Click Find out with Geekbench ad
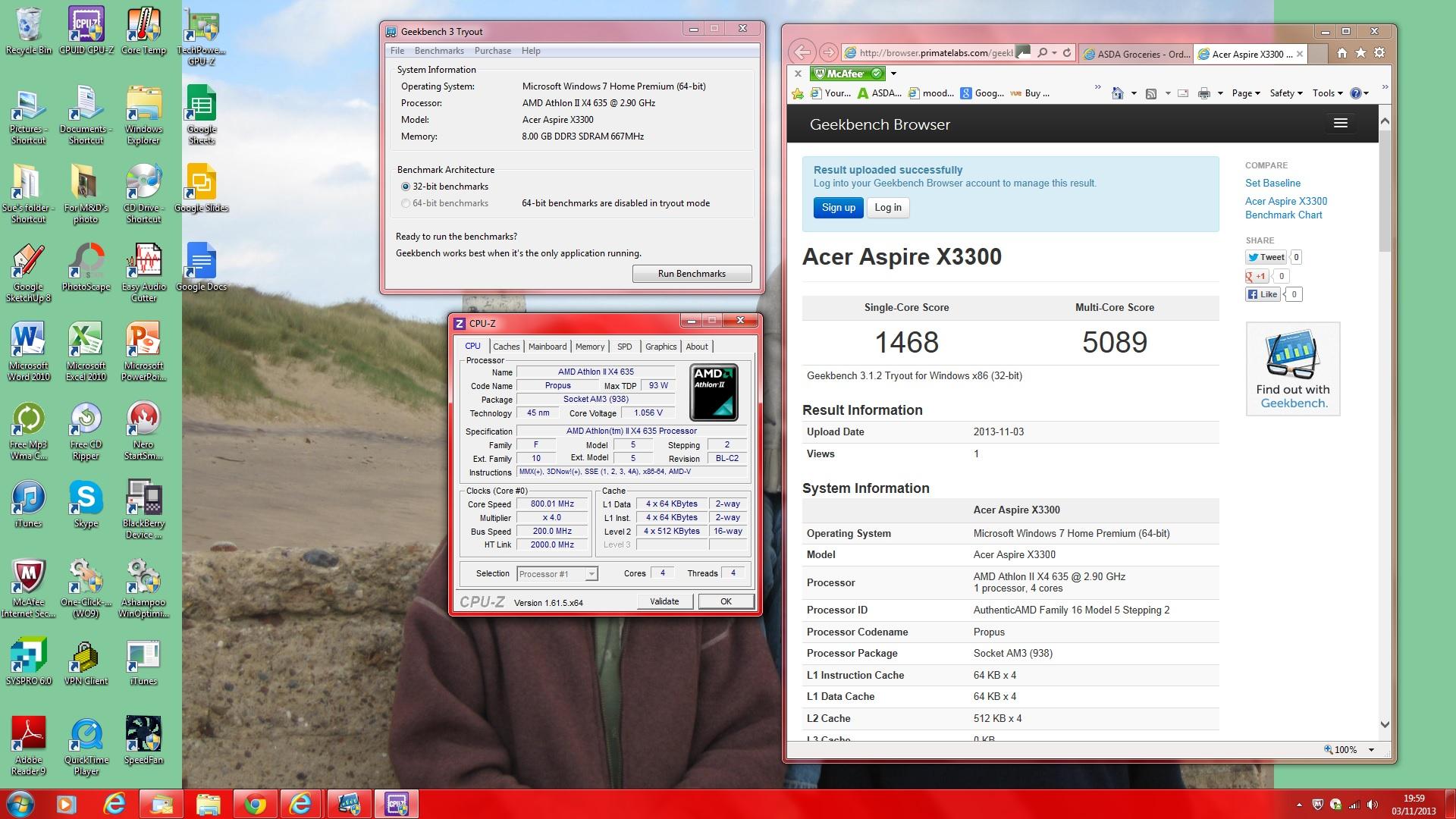The image size is (1456, 819). [1293, 369]
